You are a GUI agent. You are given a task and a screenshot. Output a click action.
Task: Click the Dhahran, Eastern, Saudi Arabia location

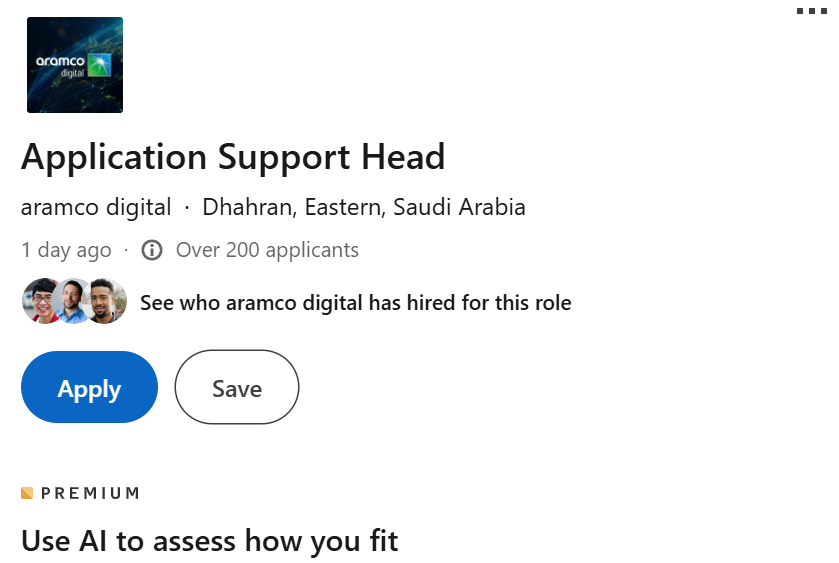pos(364,207)
